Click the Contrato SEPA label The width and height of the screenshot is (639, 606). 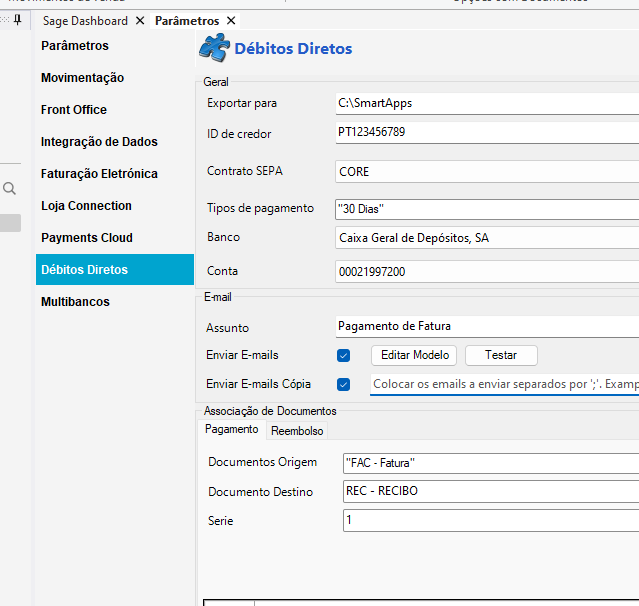245,171
